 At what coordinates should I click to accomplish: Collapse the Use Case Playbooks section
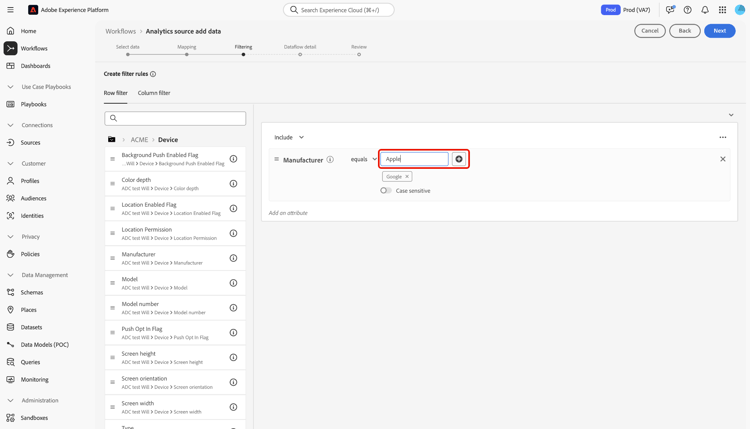pyautogui.click(x=10, y=87)
